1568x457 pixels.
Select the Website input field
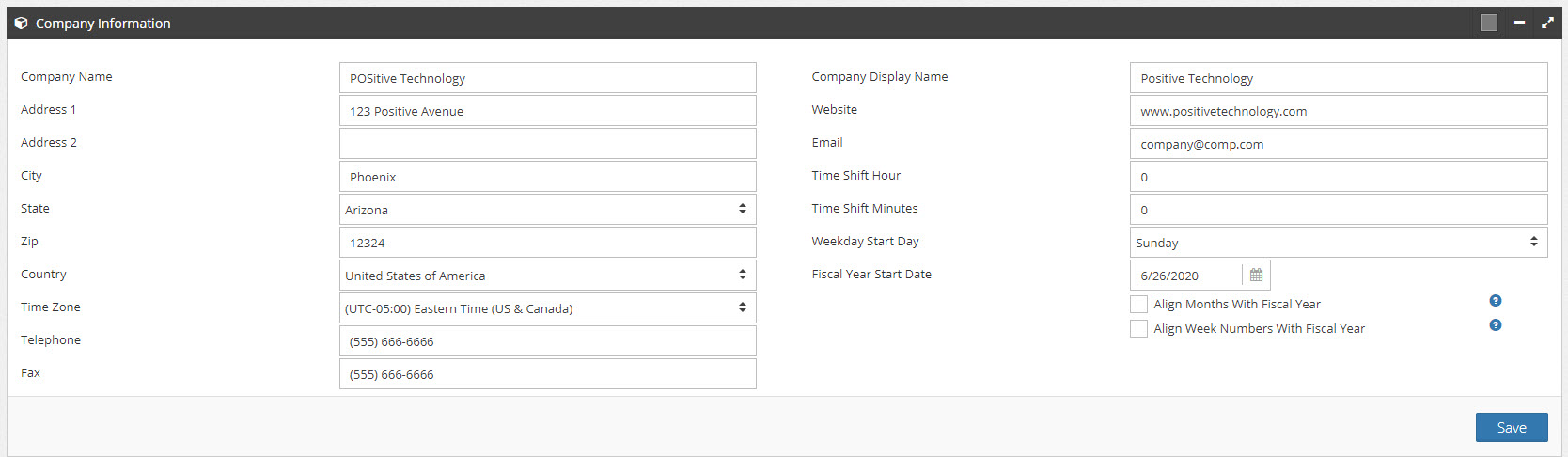(1339, 111)
